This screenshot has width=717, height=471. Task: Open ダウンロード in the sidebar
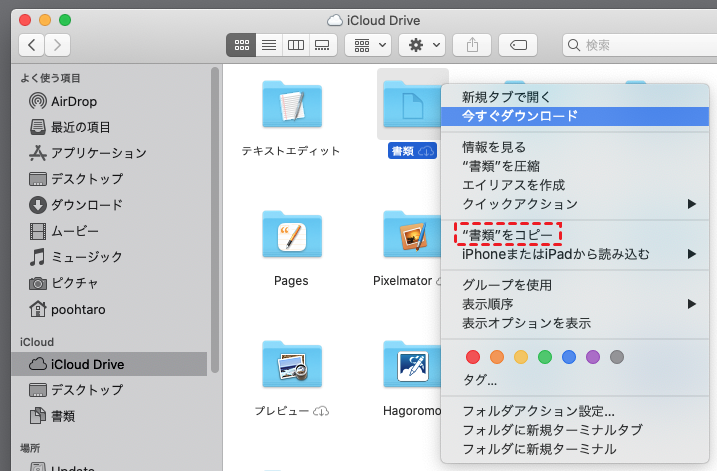(x=86, y=205)
